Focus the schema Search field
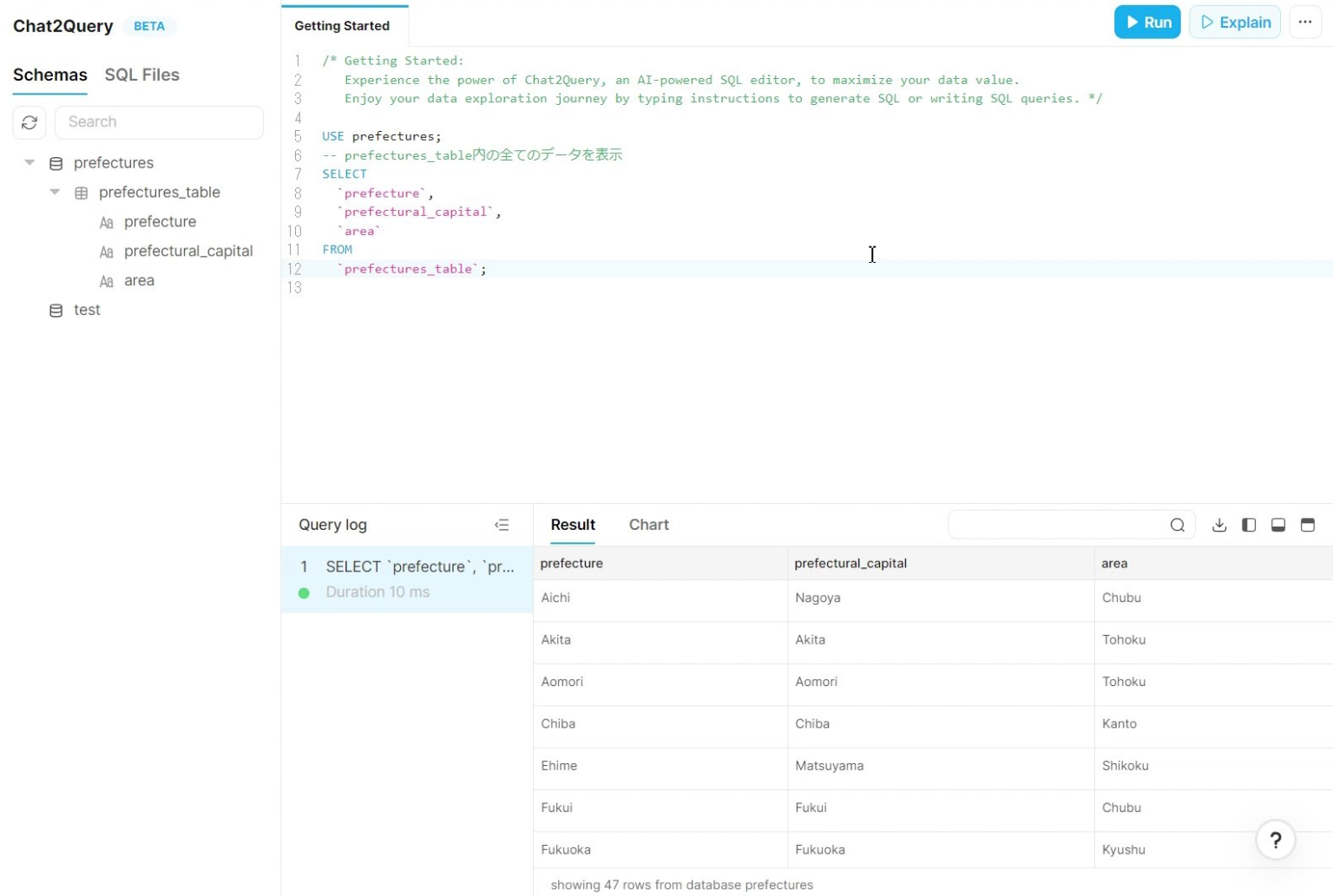The height and width of the screenshot is (896, 1333). 159,122
